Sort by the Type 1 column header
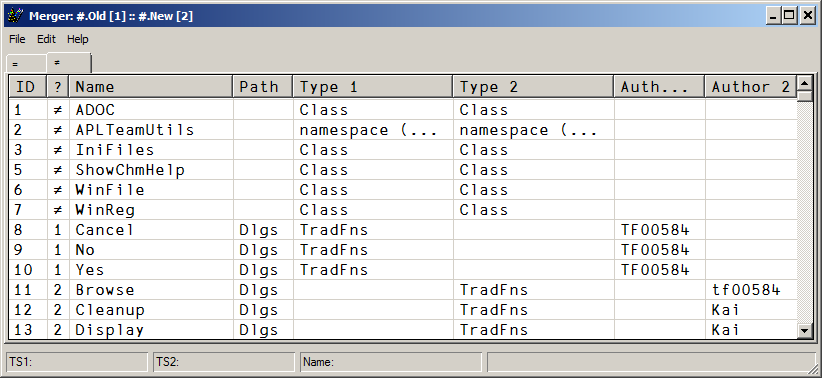822x378 pixels. click(x=373, y=87)
